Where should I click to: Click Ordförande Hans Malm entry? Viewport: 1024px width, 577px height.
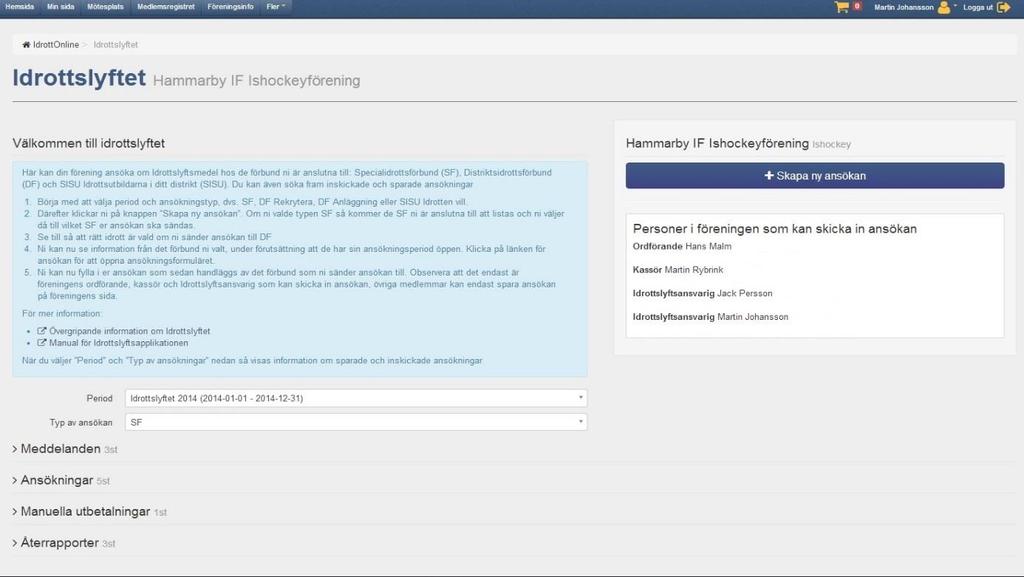[682, 246]
